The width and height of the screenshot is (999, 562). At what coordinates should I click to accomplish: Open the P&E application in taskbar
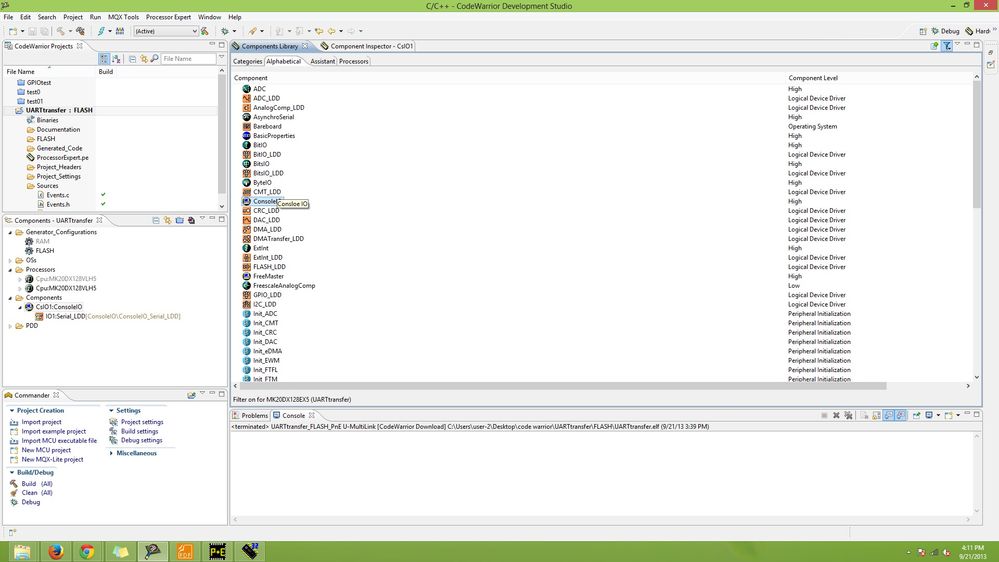click(217, 551)
